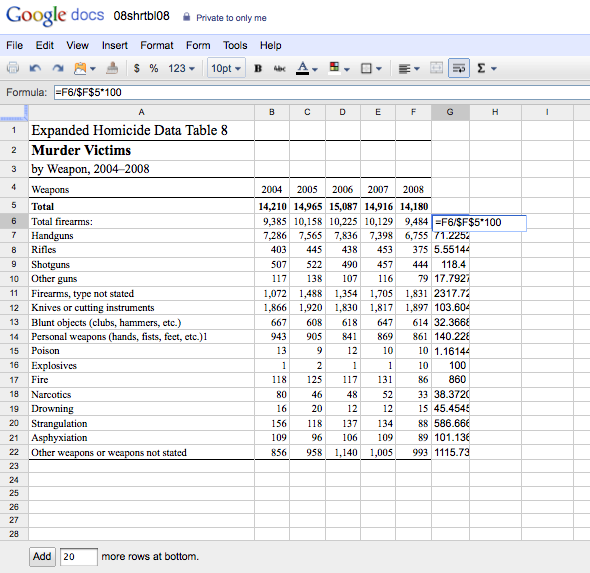The height and width of the screenshot is (573, 590).
Task: Click the 'Shotguns' cell
Action: pyautogui.click(x=141, y=264)
